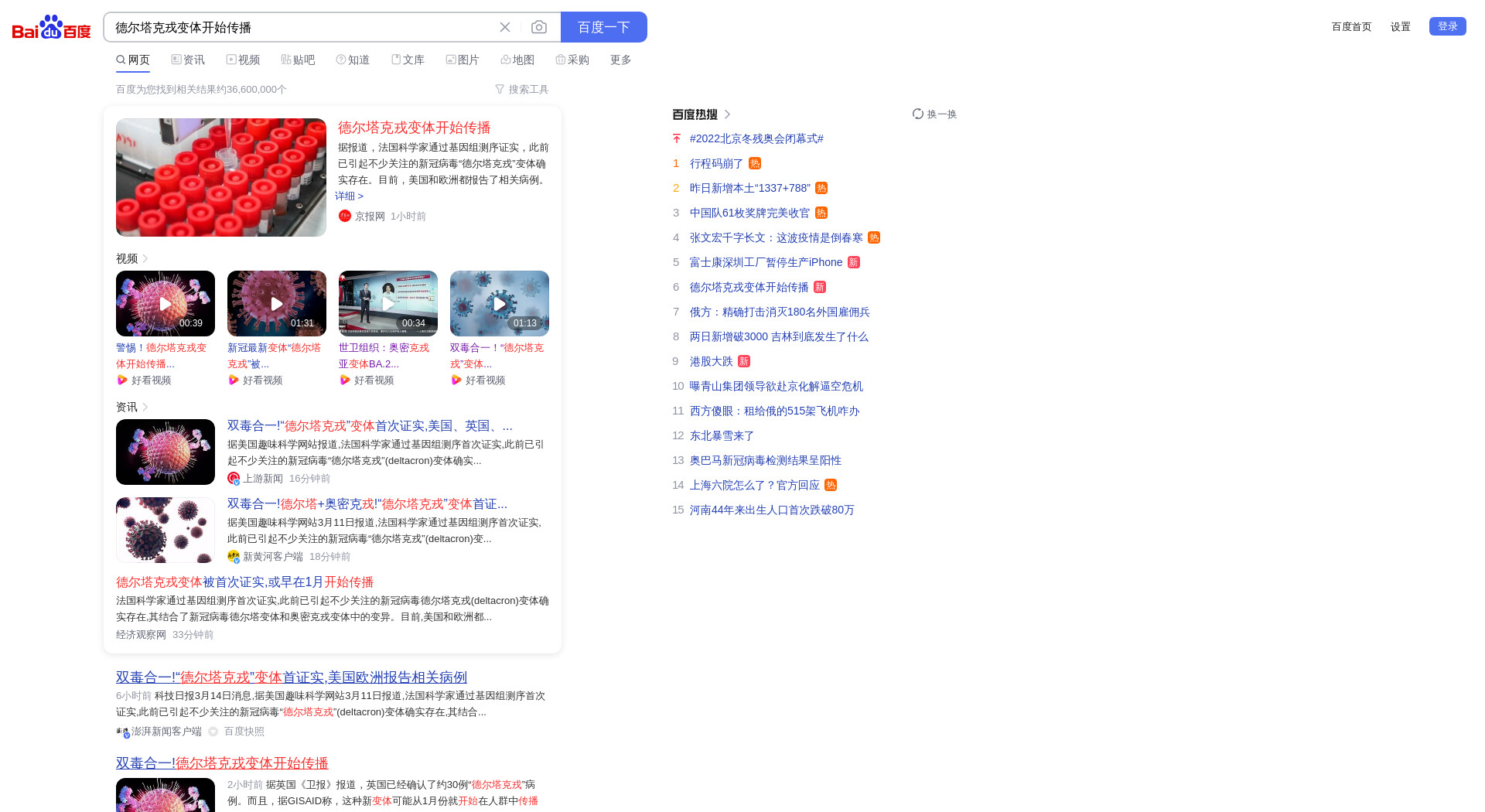Image resolution: width=1485 pixels, height=812 pixels.
Task: Open pinned topic #2022北京冬残奥会闭幕式#
Action: pyautogui.click(x=756, y=138)
